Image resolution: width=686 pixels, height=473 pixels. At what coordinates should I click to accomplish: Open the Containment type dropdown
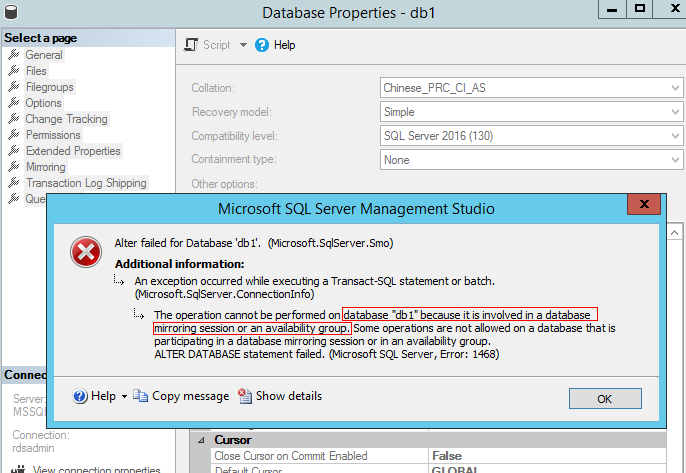point(531,160)
